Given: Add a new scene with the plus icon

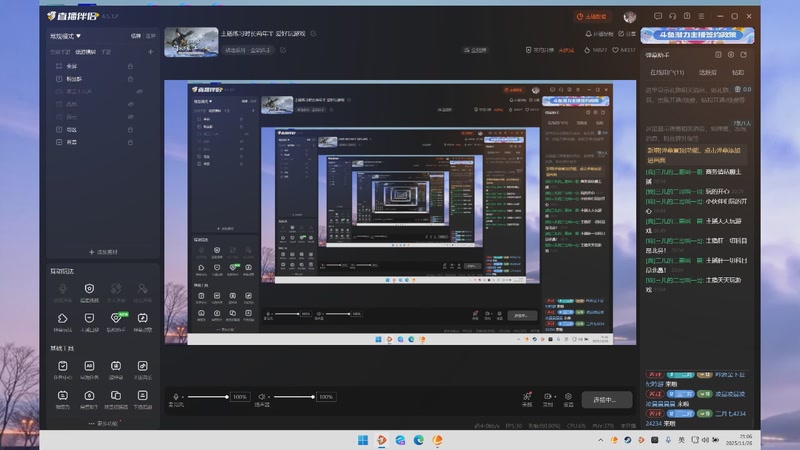Looking at the screenshot, I should 150,52.
